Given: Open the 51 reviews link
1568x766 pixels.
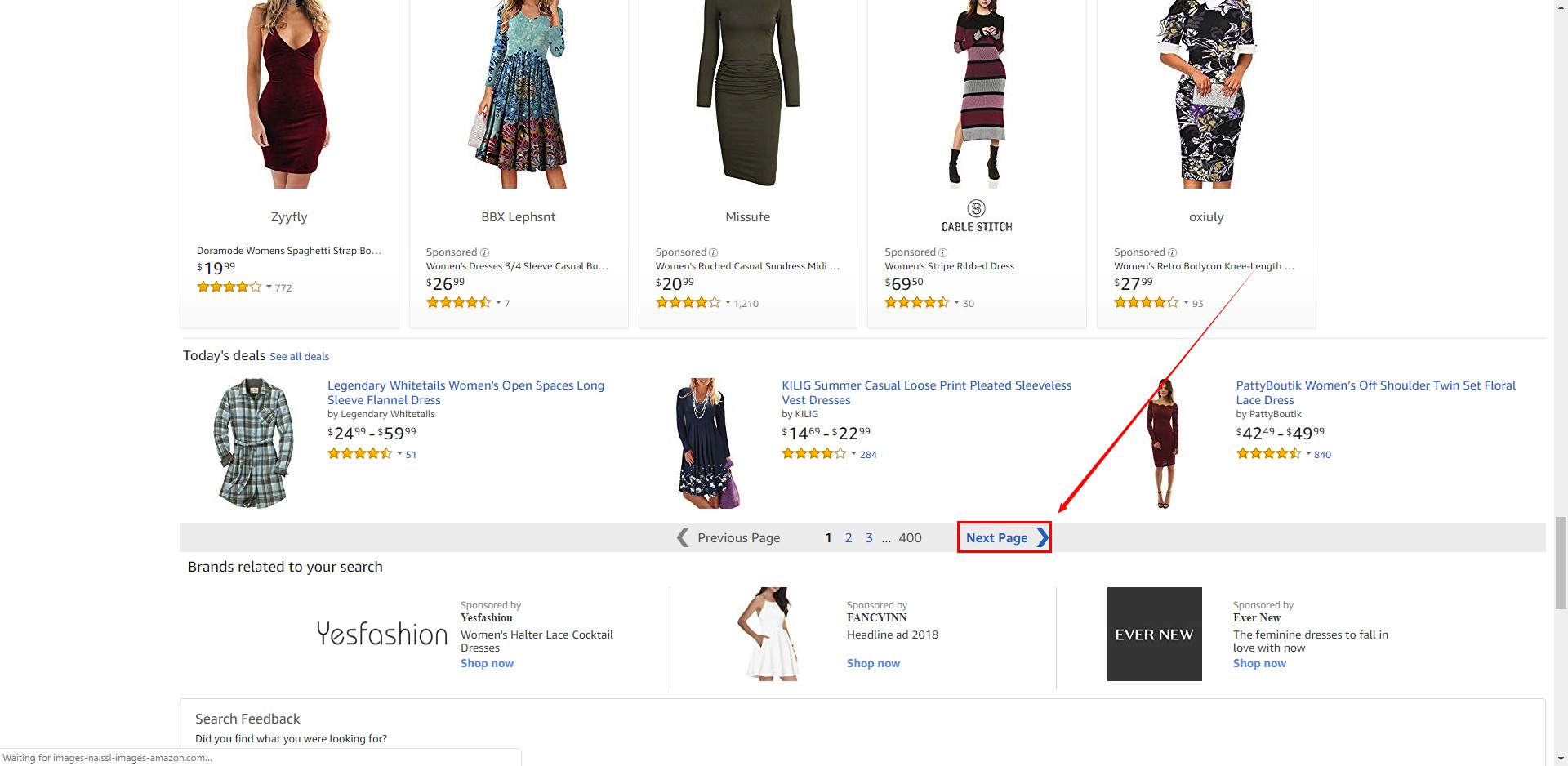Looking at the screenshot, I should [x=411, y=455].
